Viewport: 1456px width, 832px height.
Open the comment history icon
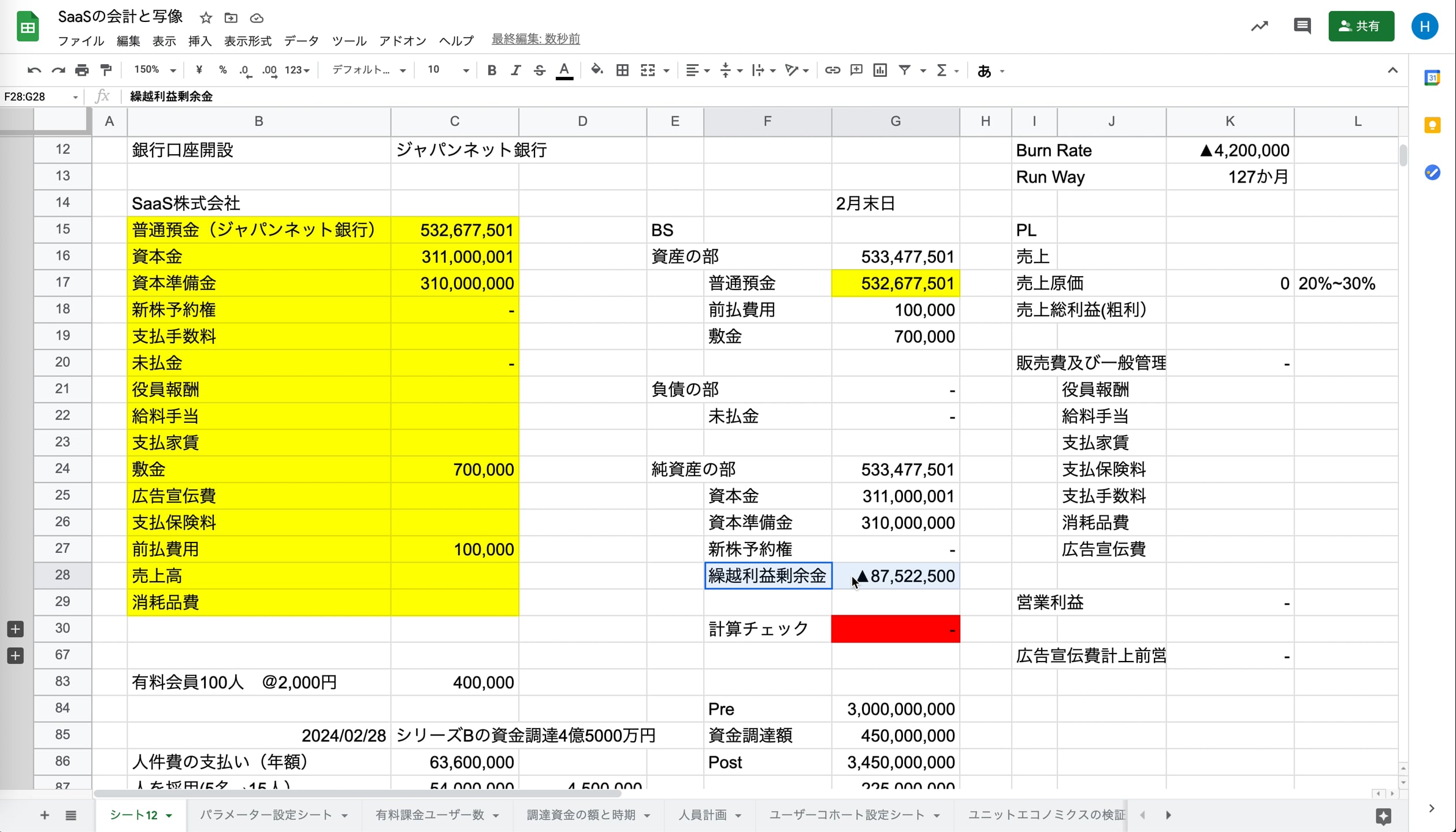click(1302, 26)
